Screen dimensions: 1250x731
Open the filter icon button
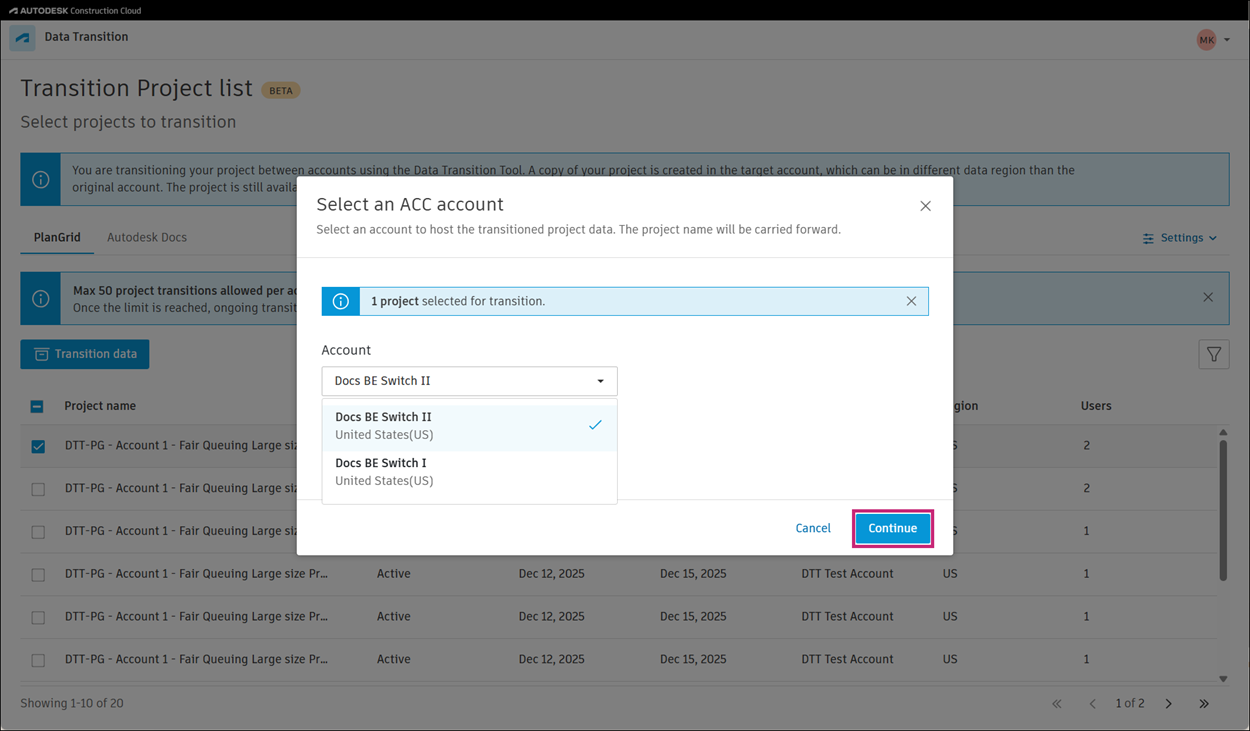[1214, 354]
